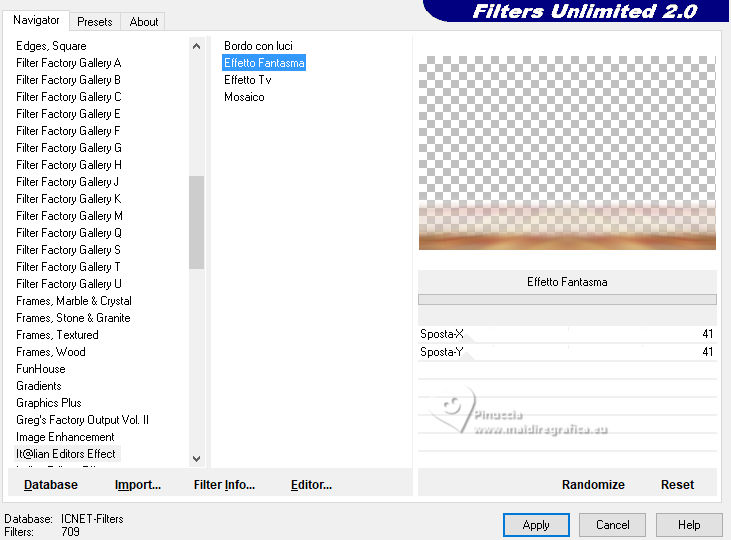Select Filter Factory Gallery T
This screenshot has height=540, width=731.
click(68, 267)
